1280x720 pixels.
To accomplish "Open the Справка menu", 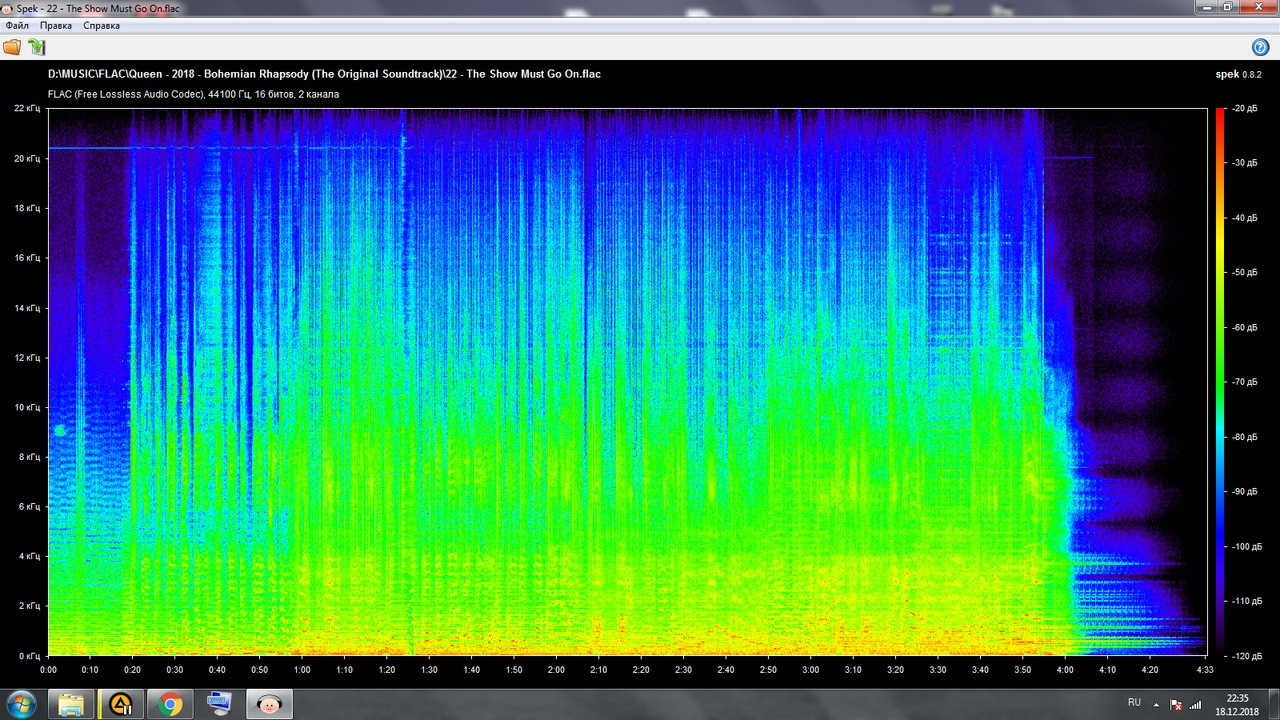I will [x=101, y=26].
